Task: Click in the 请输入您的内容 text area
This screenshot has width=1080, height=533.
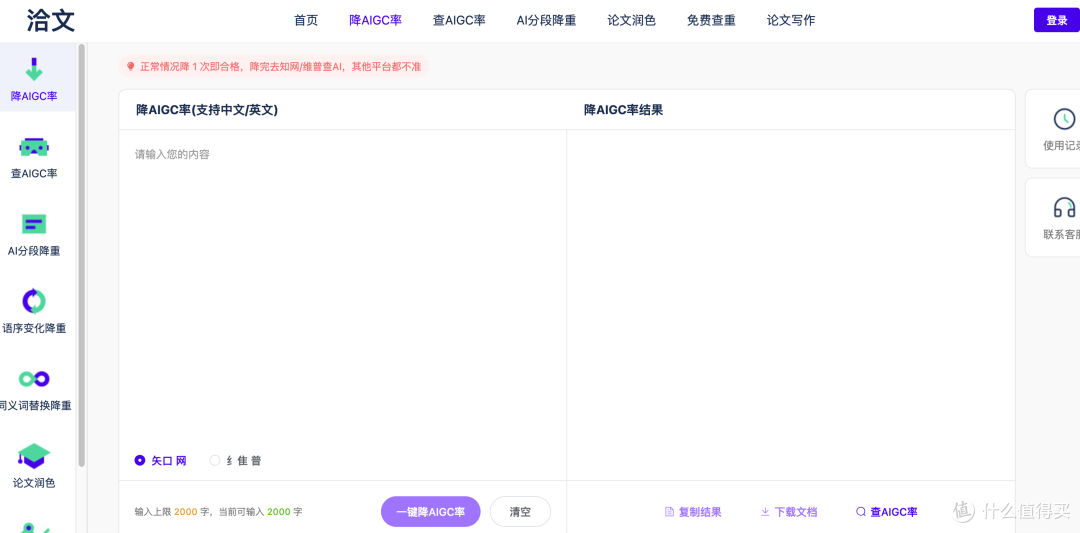Action: (x=342, y=289)
